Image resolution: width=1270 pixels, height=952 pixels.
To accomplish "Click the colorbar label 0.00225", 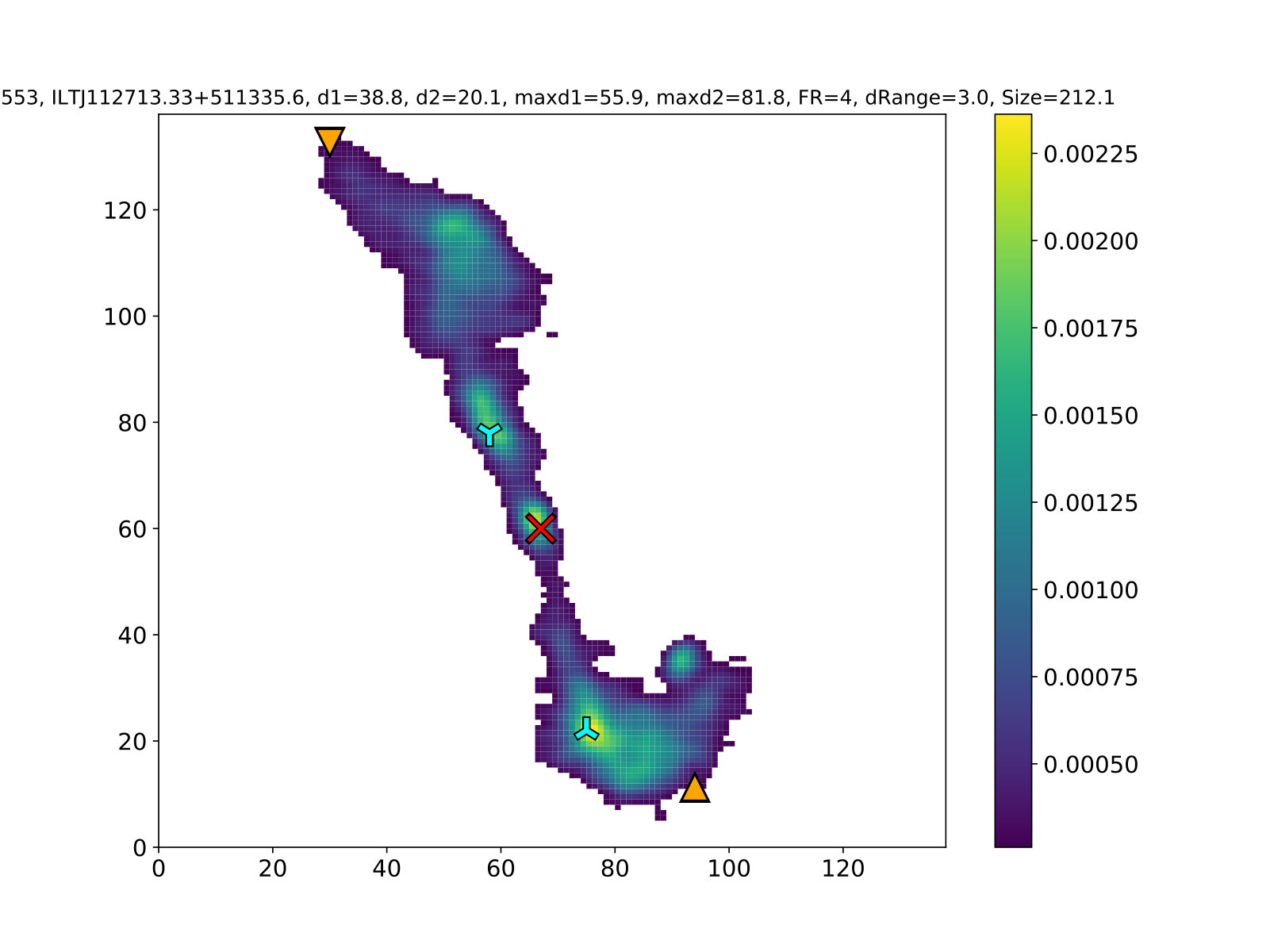I will [1091, 155].
